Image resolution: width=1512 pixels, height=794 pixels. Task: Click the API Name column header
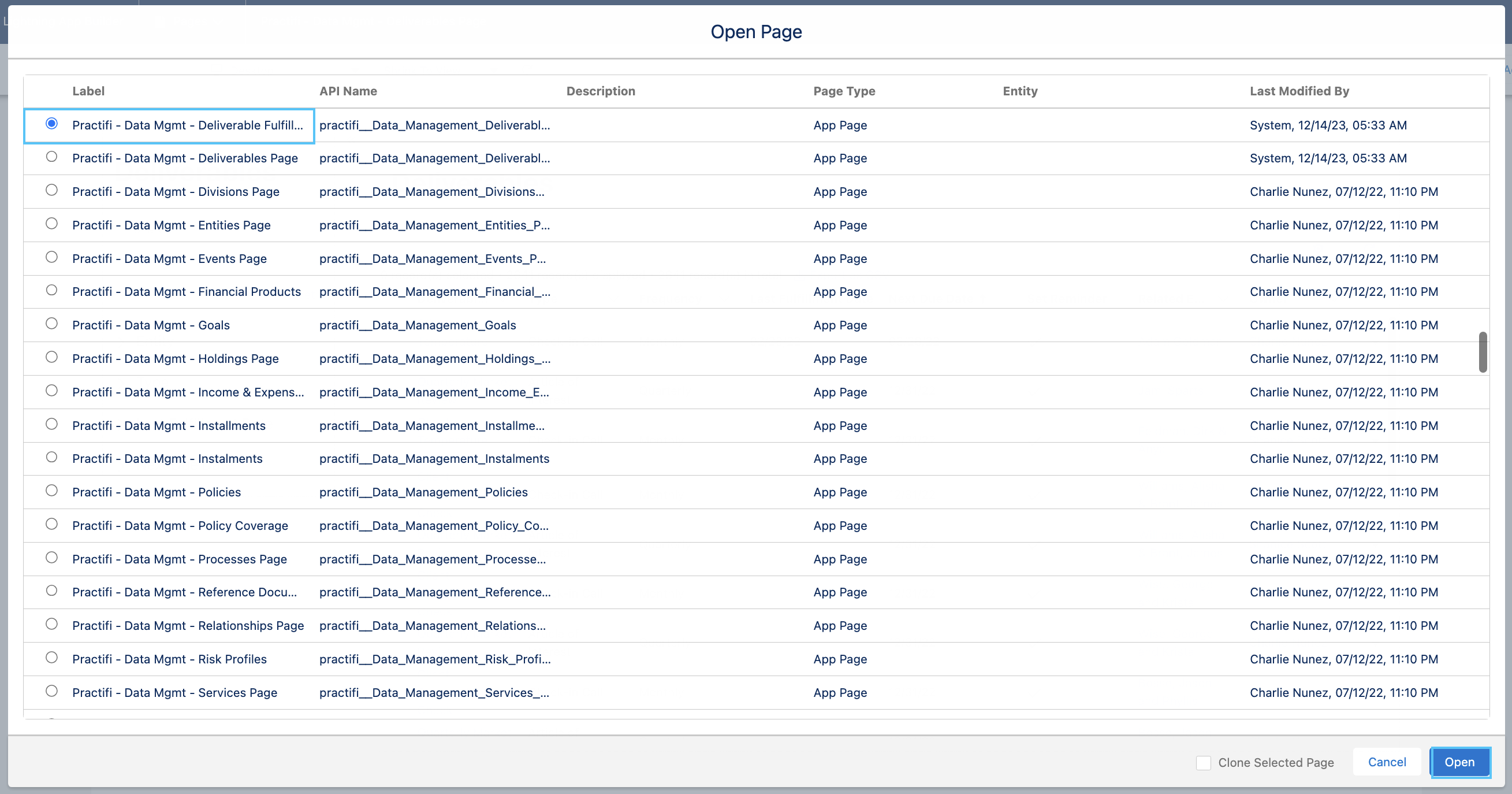[348, 91]
